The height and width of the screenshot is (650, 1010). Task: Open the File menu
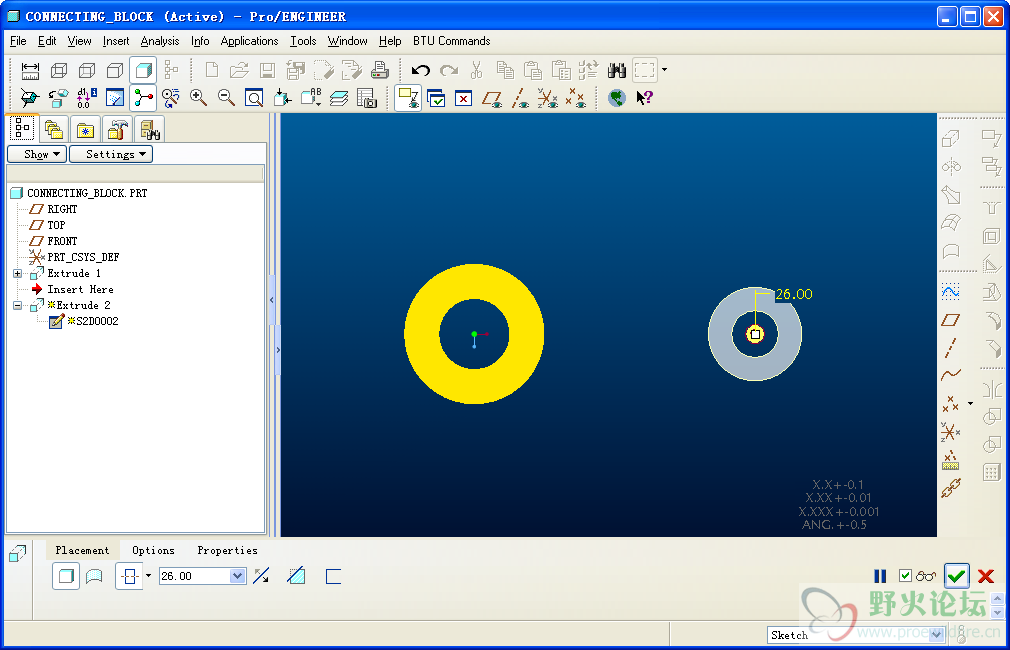coord(18,41)
